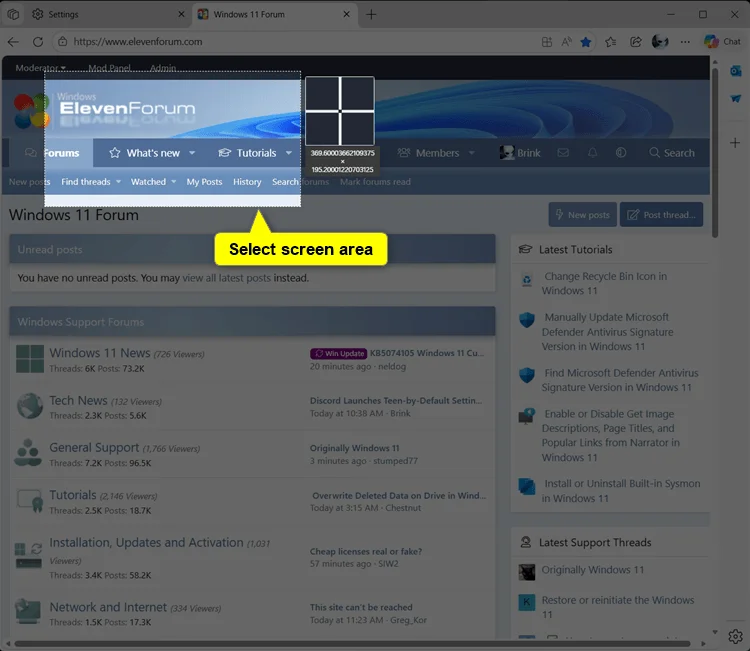The image size is (750, 651).
Task: Open the Tech News forum
Action: (x=78, y=400)
